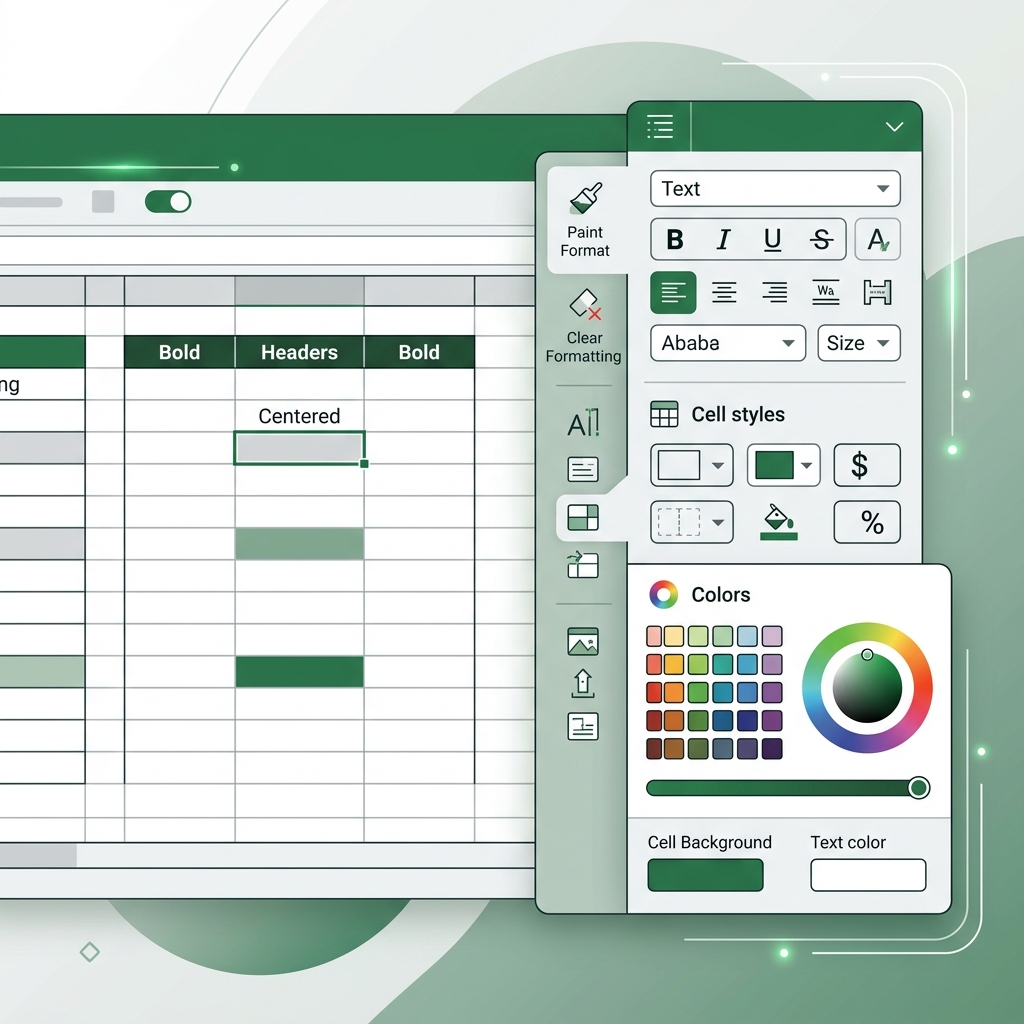Open the white cell style dropdown
1024x1024 pixels.
tap(692, 465)
